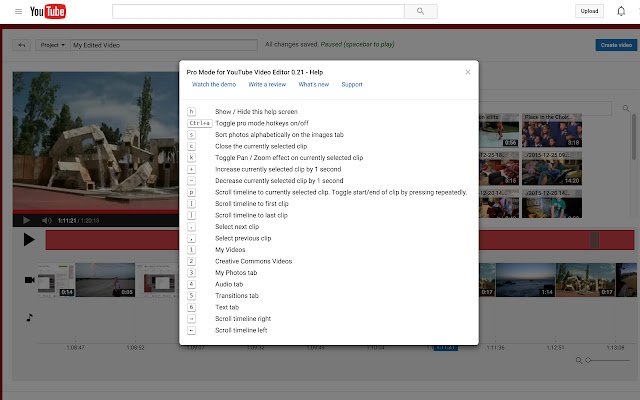Click the 'h' hotkey key icon

pyautogui.click(x=191, y=111)
